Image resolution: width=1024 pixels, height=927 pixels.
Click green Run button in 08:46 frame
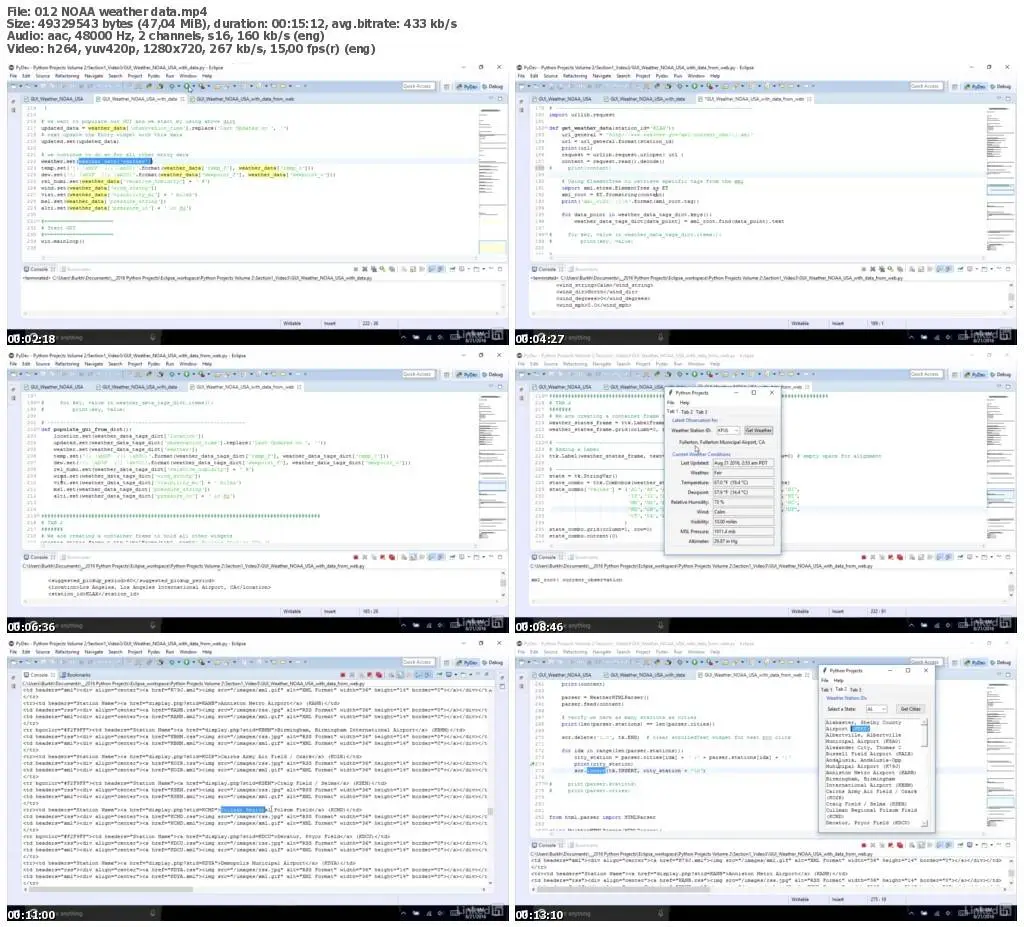(694, 374)
